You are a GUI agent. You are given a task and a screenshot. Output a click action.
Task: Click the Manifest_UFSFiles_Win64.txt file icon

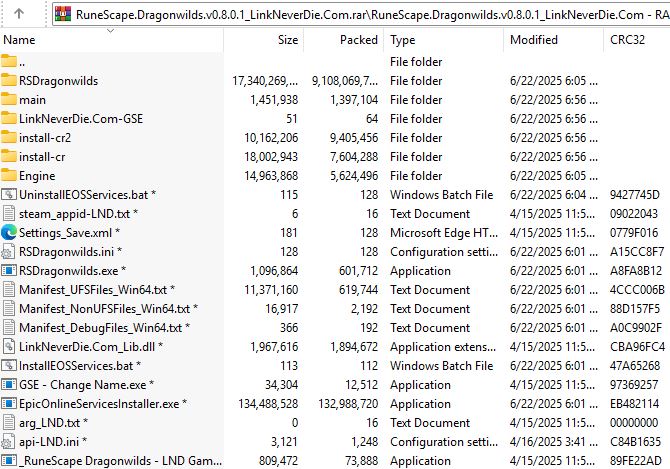pyautogui.click(x=9, y=290)
